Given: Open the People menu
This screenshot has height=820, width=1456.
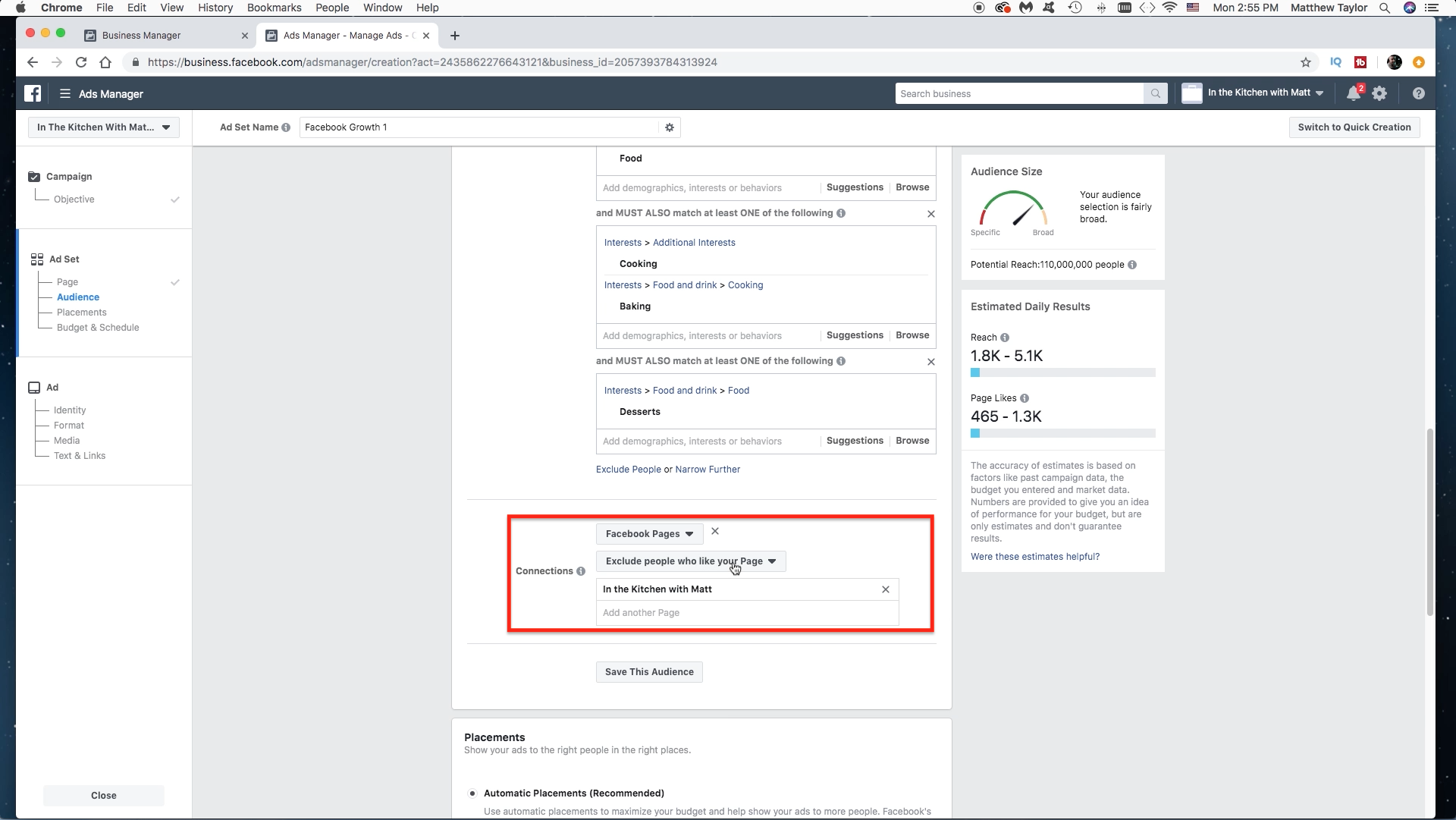Looking at the screenshot, I should 332,8.
